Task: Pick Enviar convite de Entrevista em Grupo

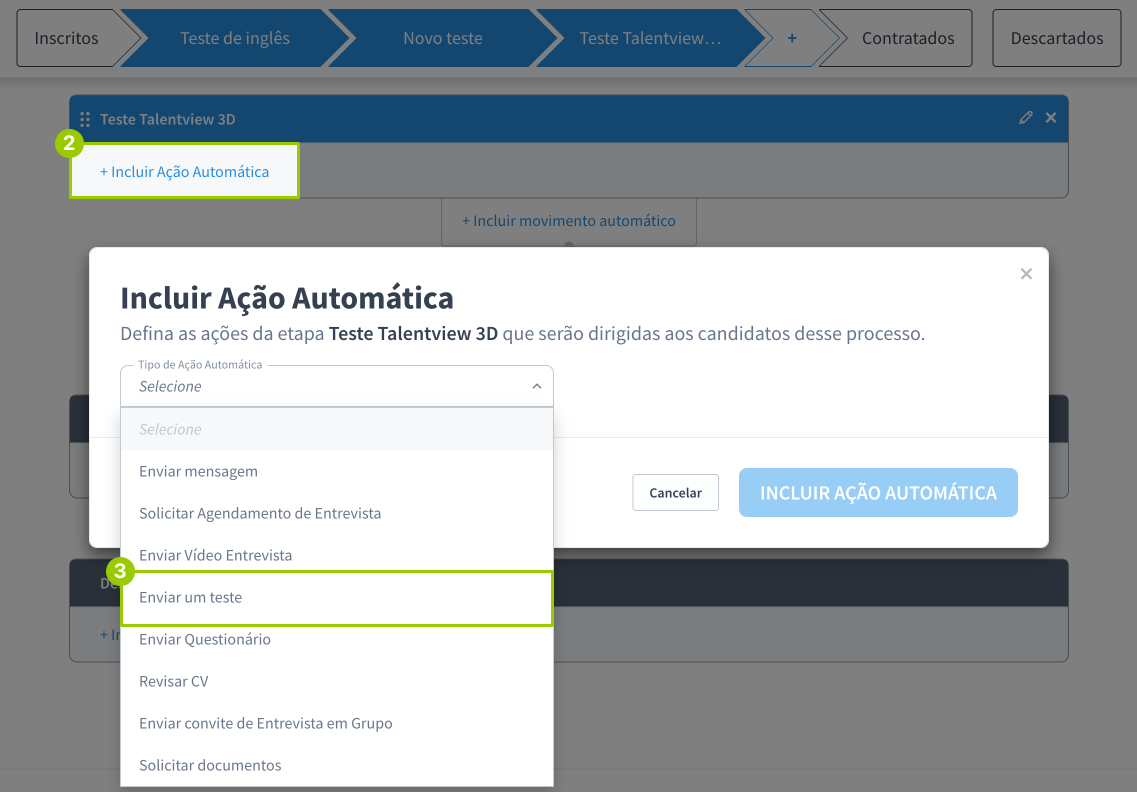Action: [265, 723]
